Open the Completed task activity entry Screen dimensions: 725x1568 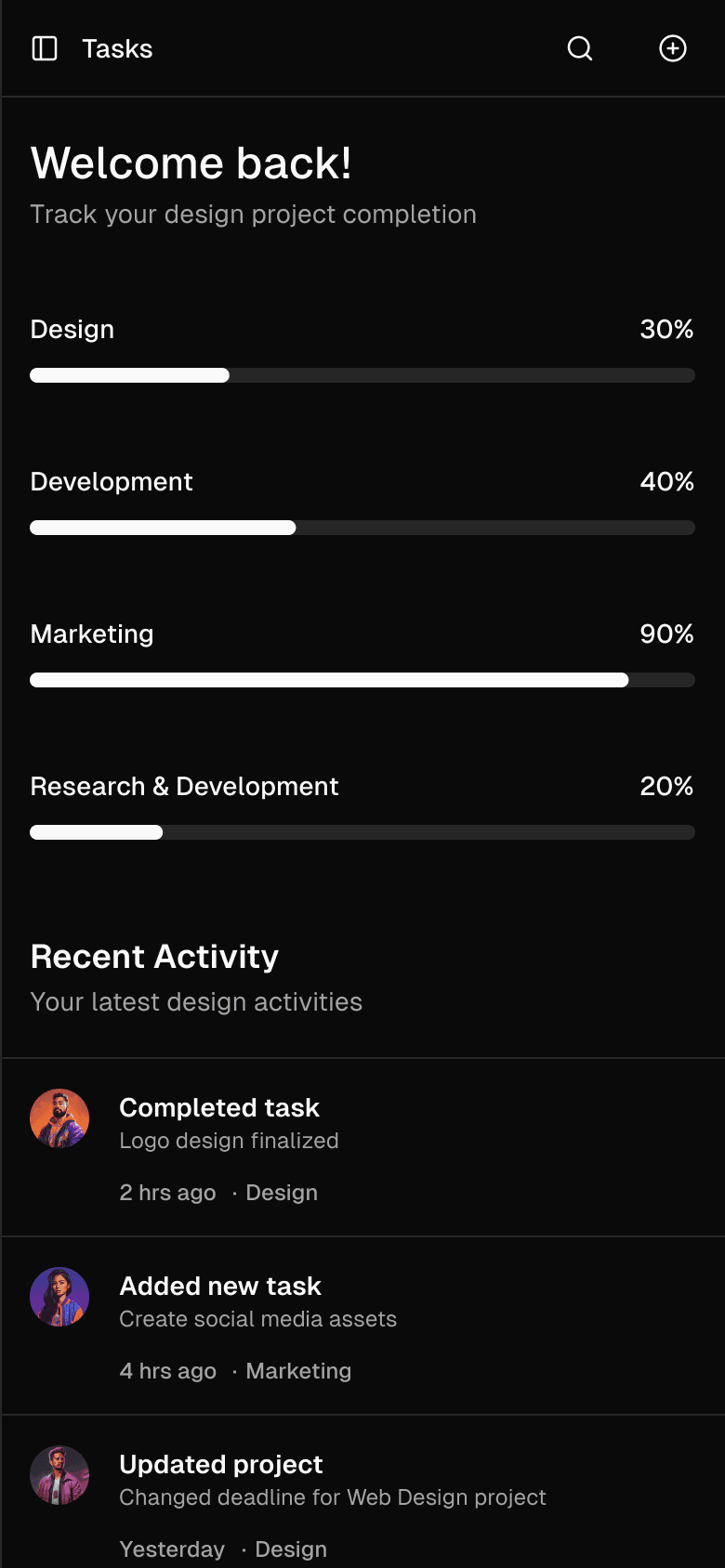(x=362, y=1148)
